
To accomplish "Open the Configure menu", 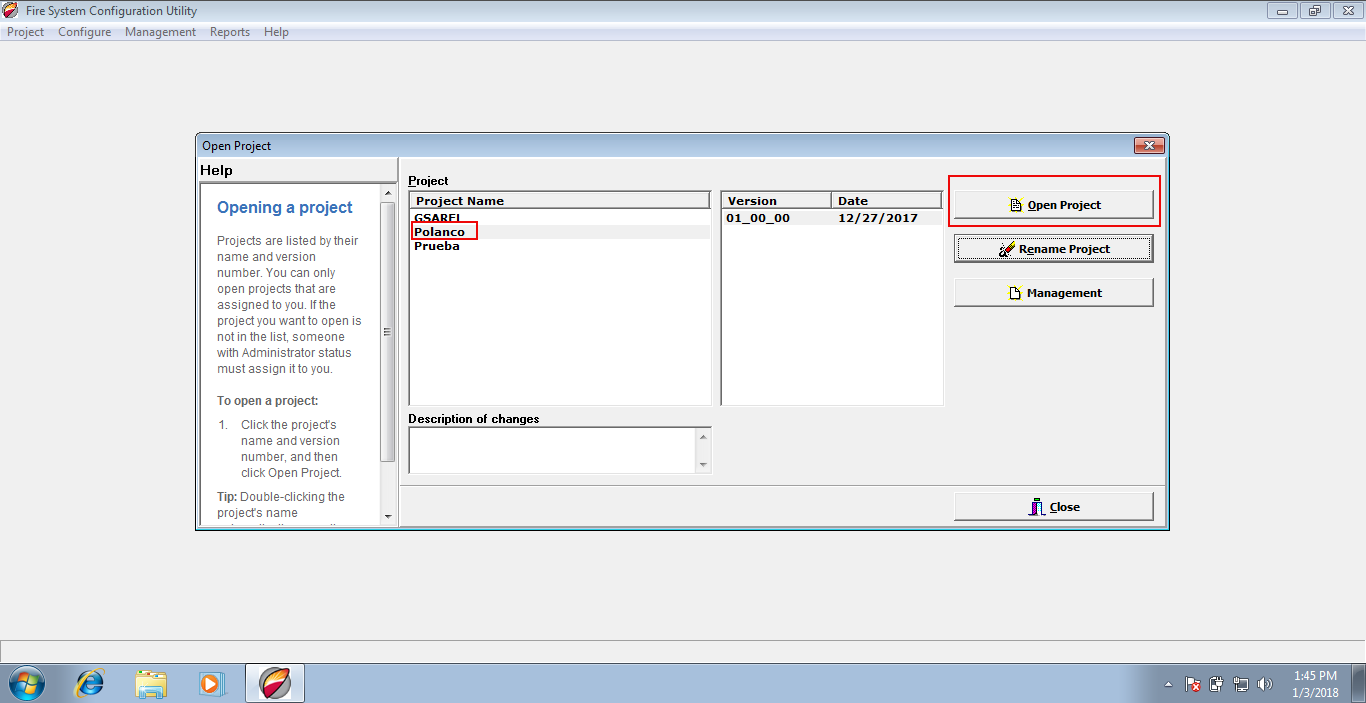I will (84, 31).
